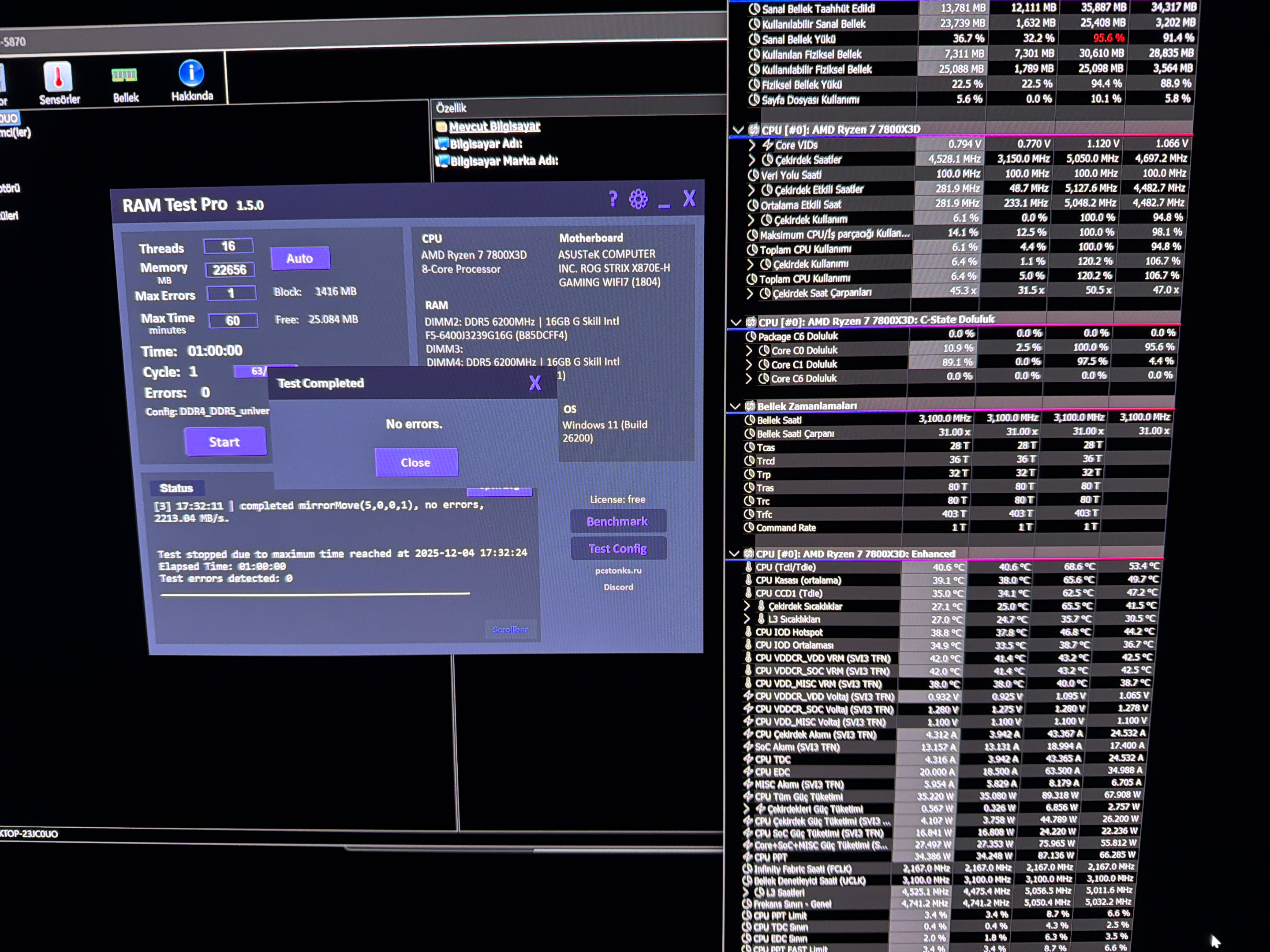The width and height of the screenshot is (1270, 952).
Task: Click the Threads input field
Action: 228,246
